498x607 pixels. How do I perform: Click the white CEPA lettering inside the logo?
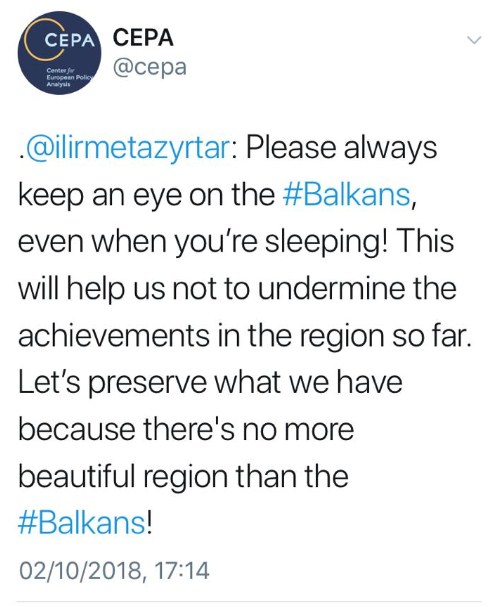pyautogui.click(x=70, y=40)
